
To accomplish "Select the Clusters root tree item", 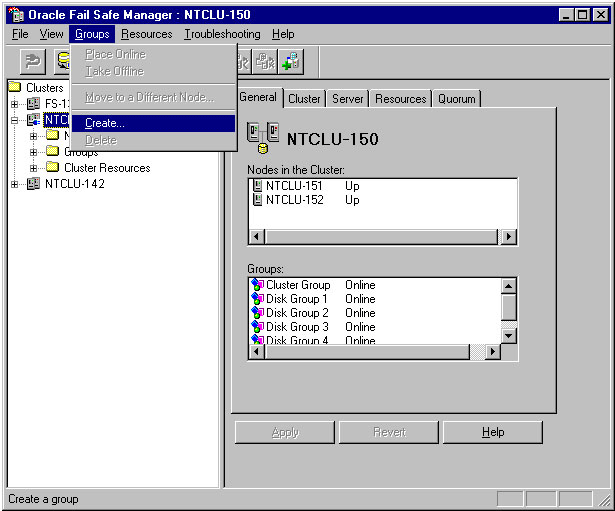I will click(45, 87).
